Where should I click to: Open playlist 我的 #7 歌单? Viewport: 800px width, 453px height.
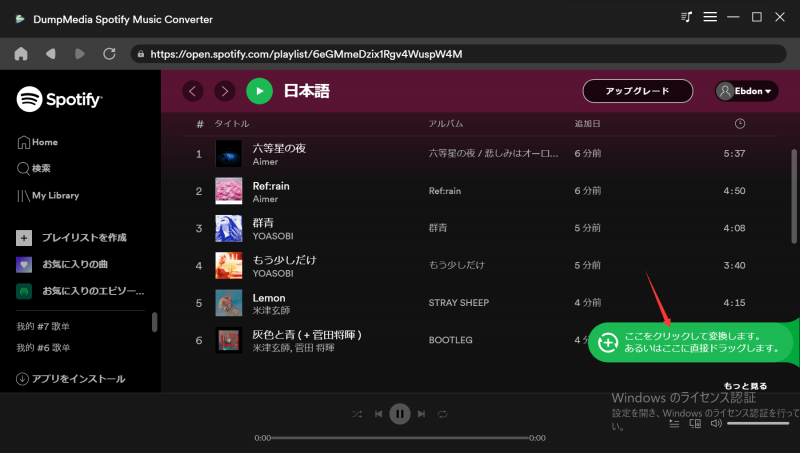(43, 326)
